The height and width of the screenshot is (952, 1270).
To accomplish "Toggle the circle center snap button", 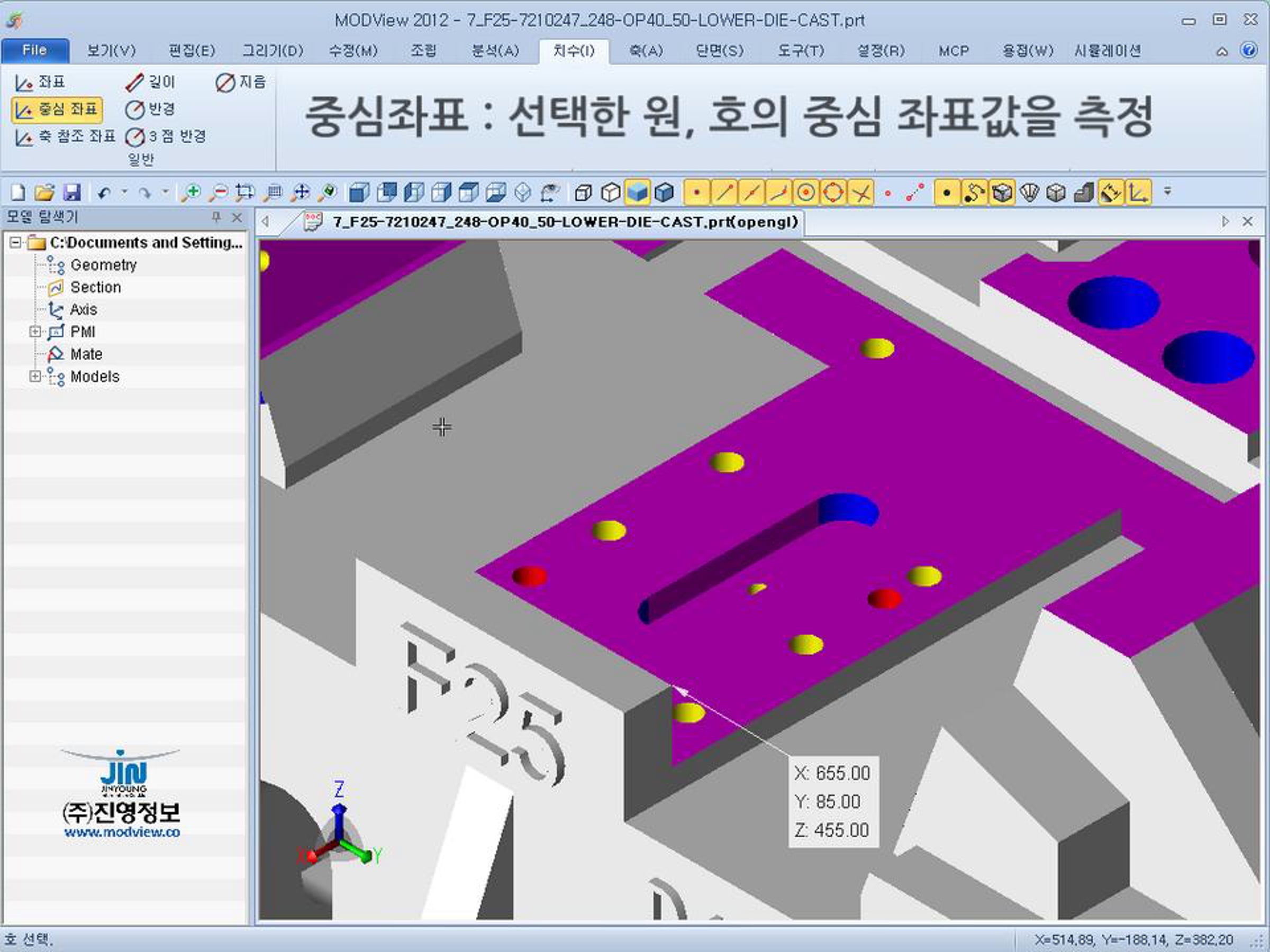I will coord(805,192).
